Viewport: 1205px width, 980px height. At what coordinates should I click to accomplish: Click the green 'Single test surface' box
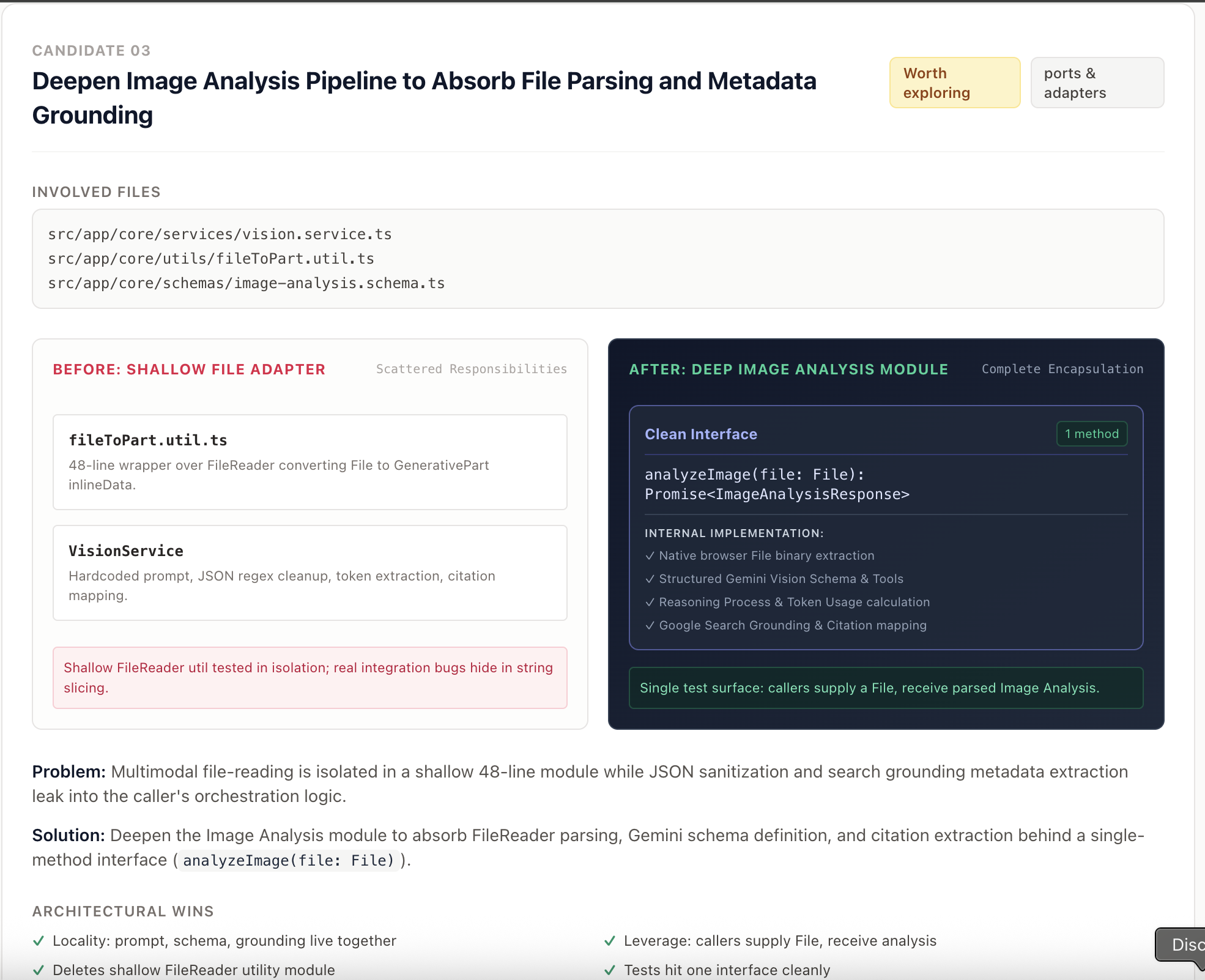(x=886, y=688)
